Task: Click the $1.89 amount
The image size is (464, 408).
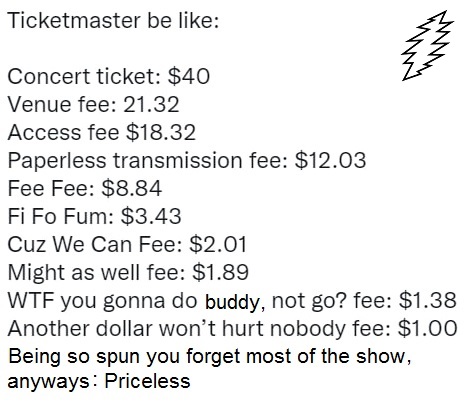Action: tap(220, 272)
